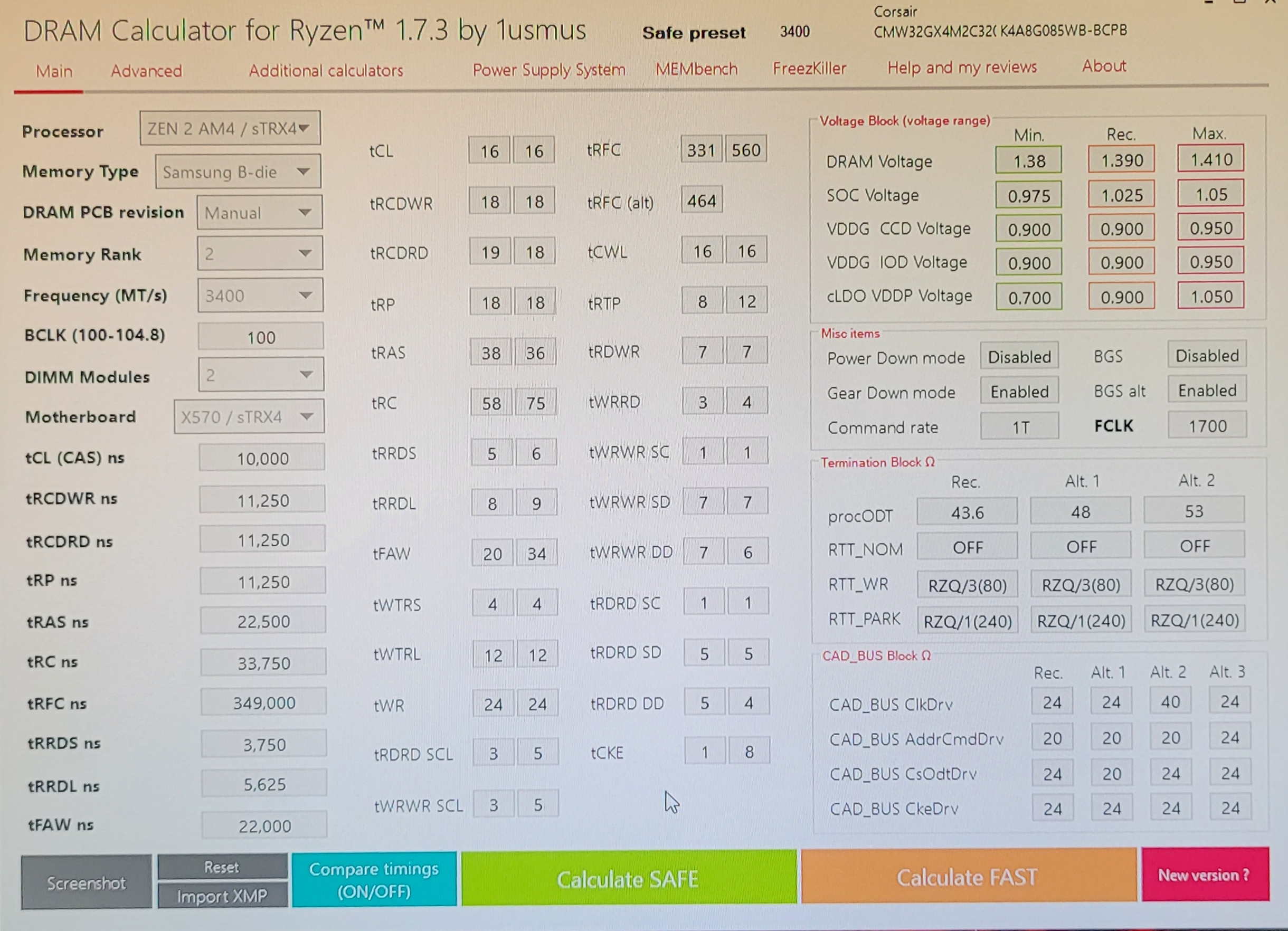Open the Additional calculators tab
This screenshot has height=931, width=1288.
325,70
